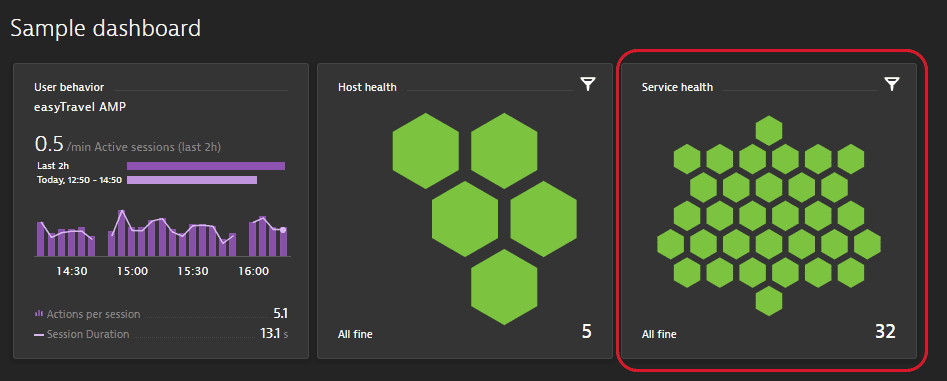Click the Service health filter funnel icon
The image size is (947, 381).
tap(891, 84)
